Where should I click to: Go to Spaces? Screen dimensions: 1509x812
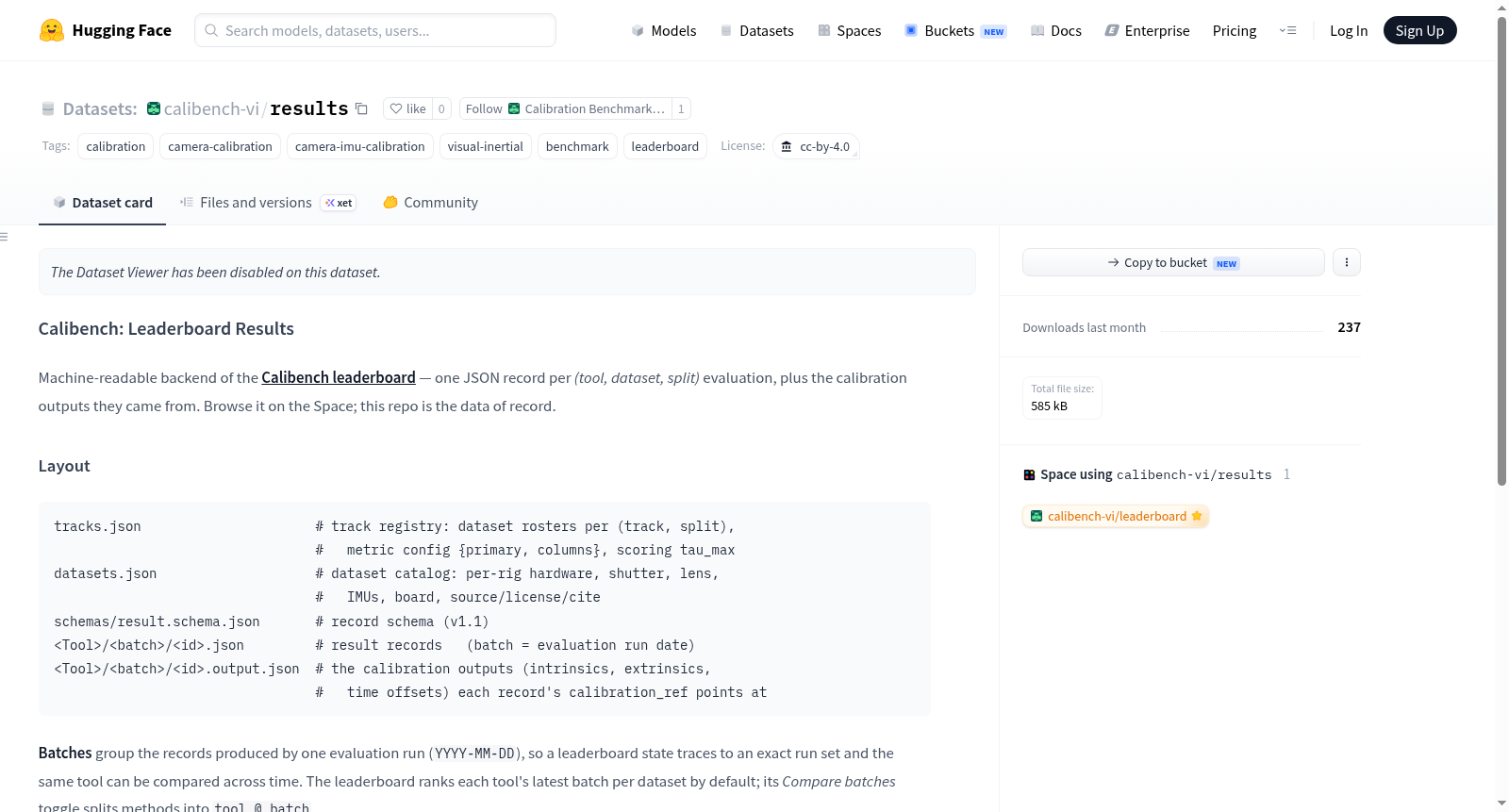pos(849,30)
